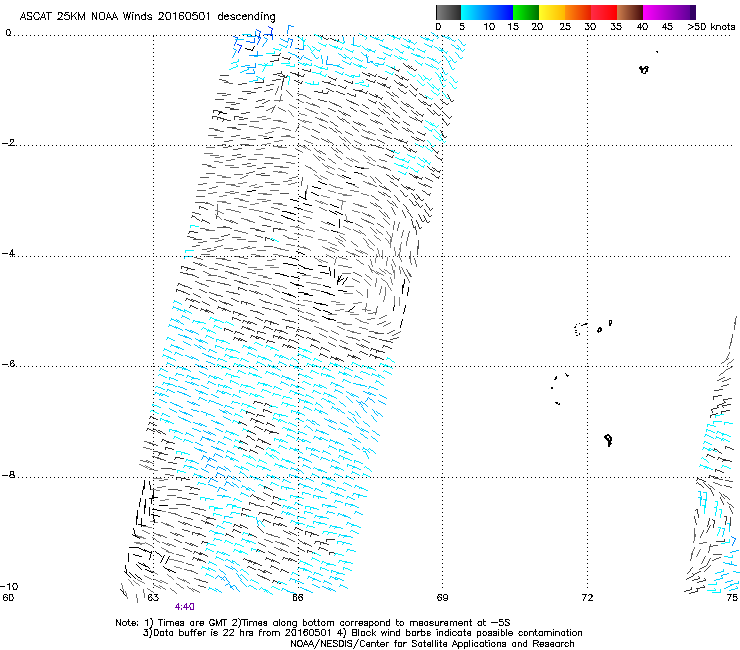This screenshot has height=650, width=740.
Task: Select the brown 35-40 knots color swatch
Action: [x=630, y=12]
